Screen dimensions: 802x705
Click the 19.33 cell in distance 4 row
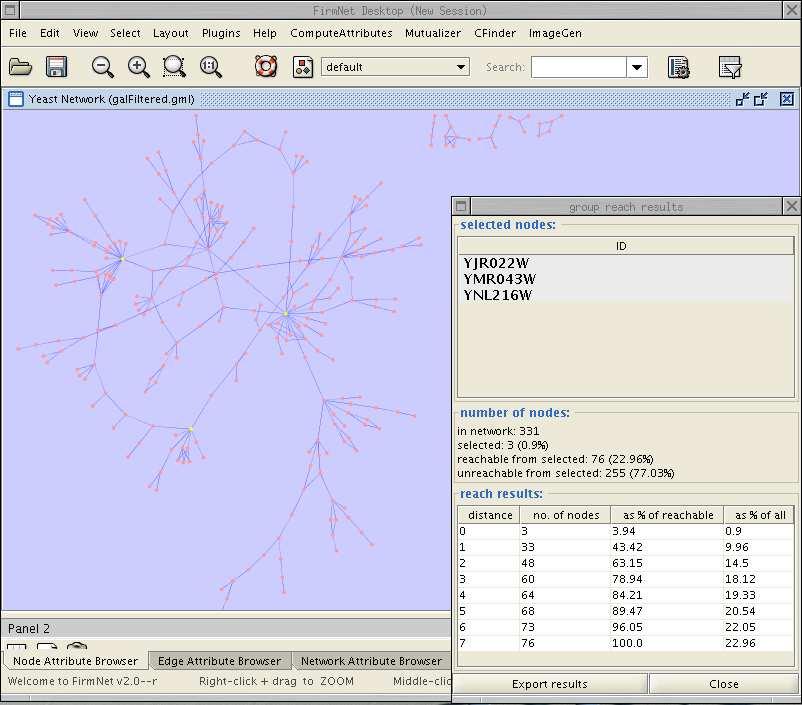[x=759, y=595]
